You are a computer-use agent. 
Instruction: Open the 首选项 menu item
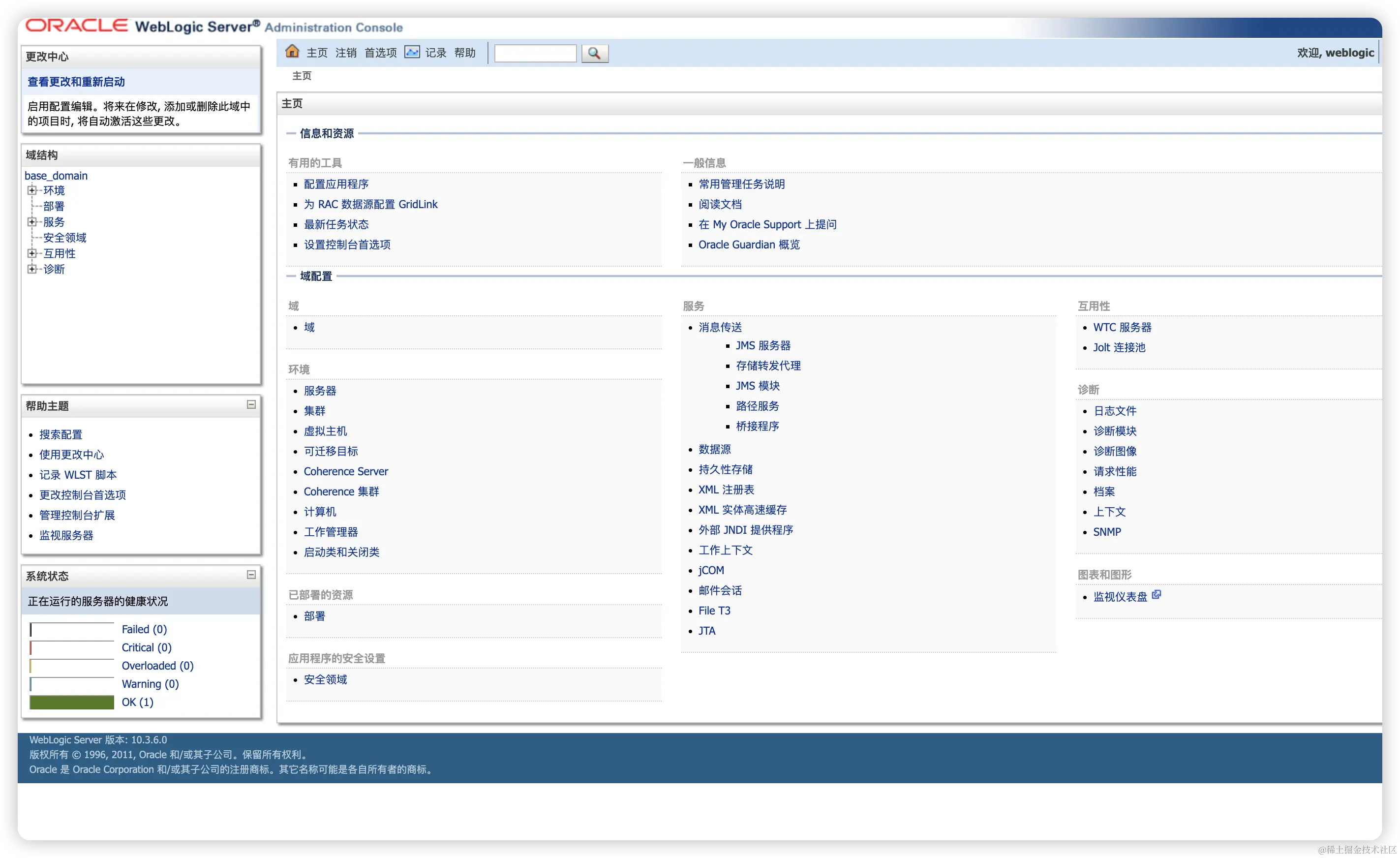coord(380,53)
